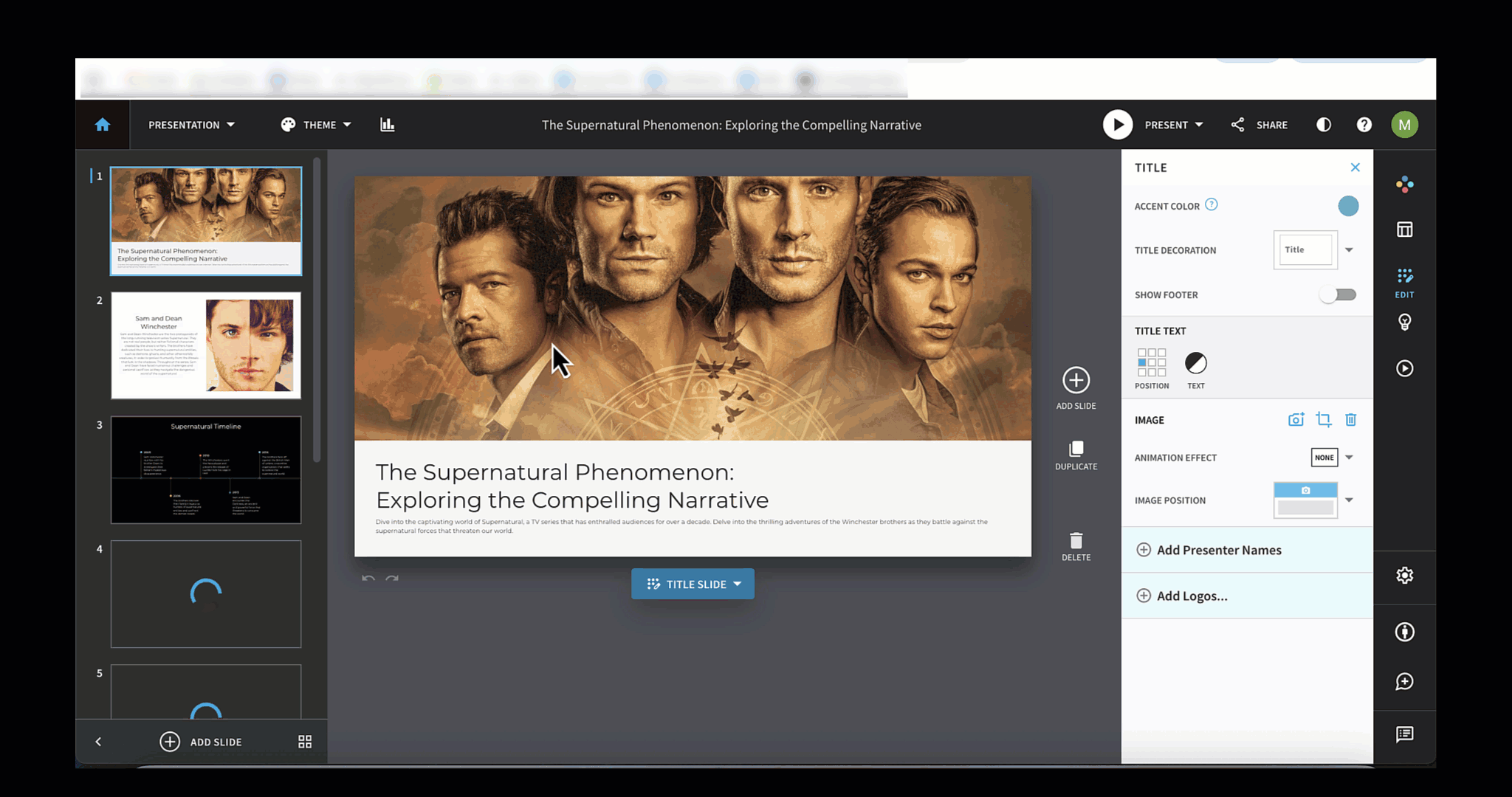Close the Title panel

tap(1355, 168)
